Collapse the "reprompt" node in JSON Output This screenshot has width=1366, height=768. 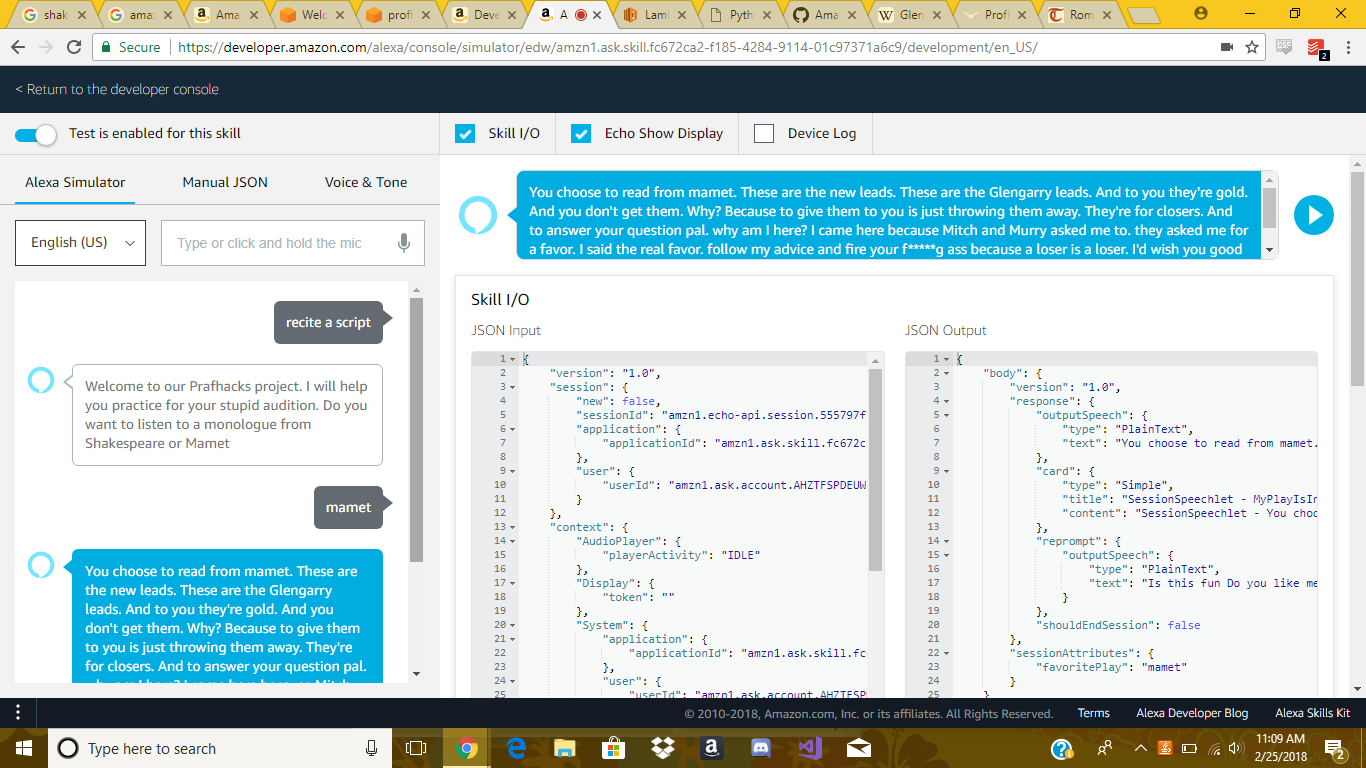(x=946, y=541)
